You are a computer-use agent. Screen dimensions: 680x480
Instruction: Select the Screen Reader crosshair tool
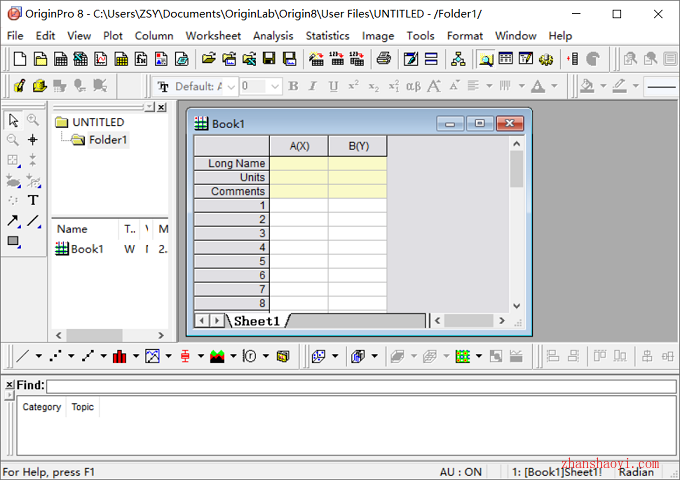tap(33, 140)
